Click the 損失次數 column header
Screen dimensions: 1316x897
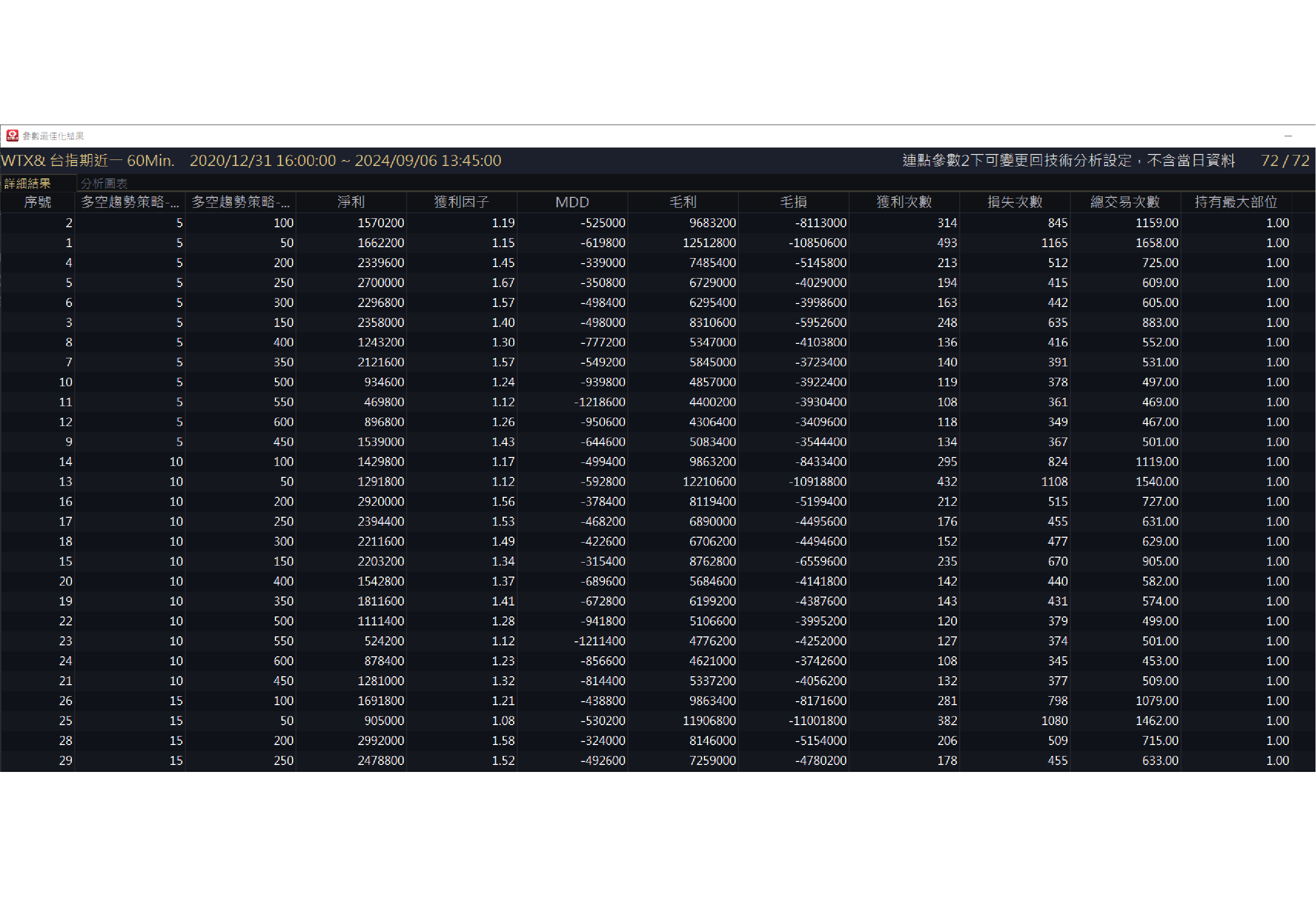point(1015,202)
